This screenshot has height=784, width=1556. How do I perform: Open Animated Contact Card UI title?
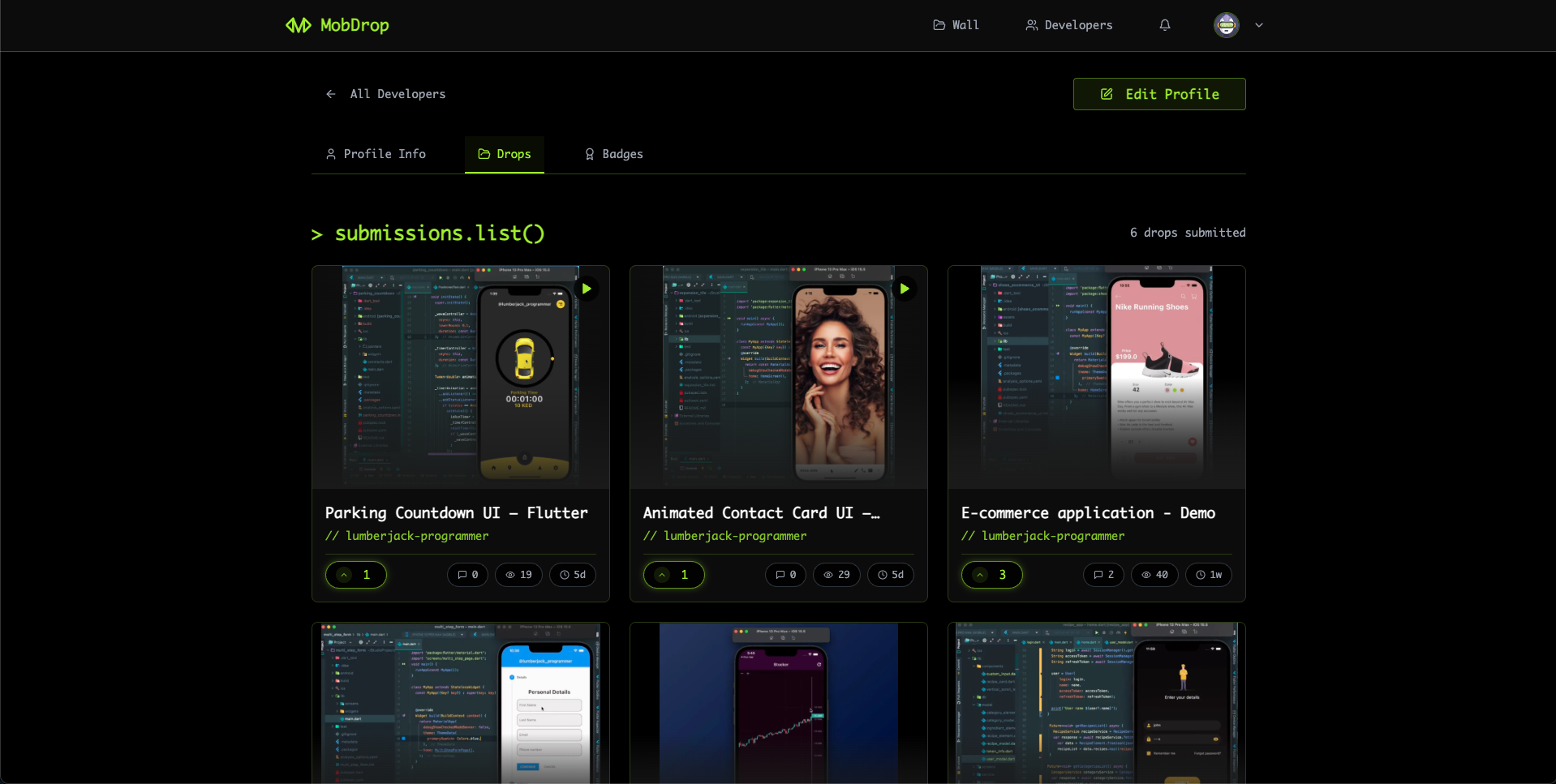tap(762, 512)
